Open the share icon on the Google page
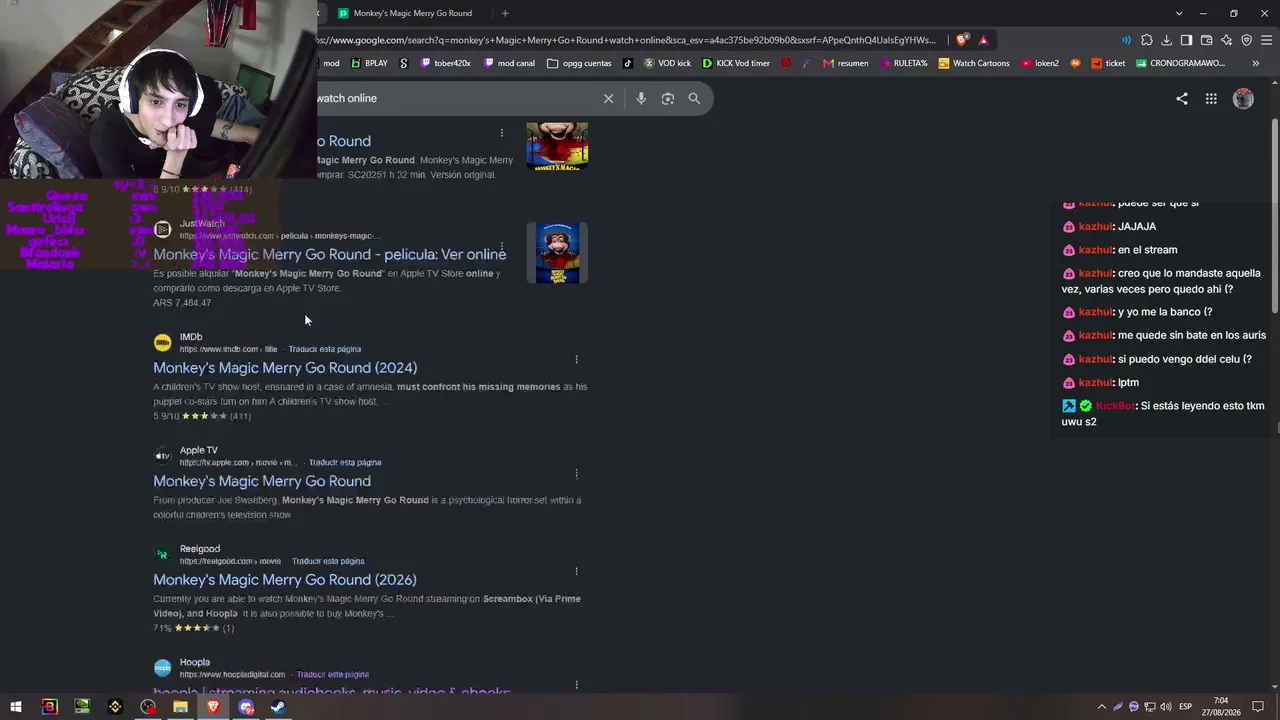 (x=1182, y=98)
